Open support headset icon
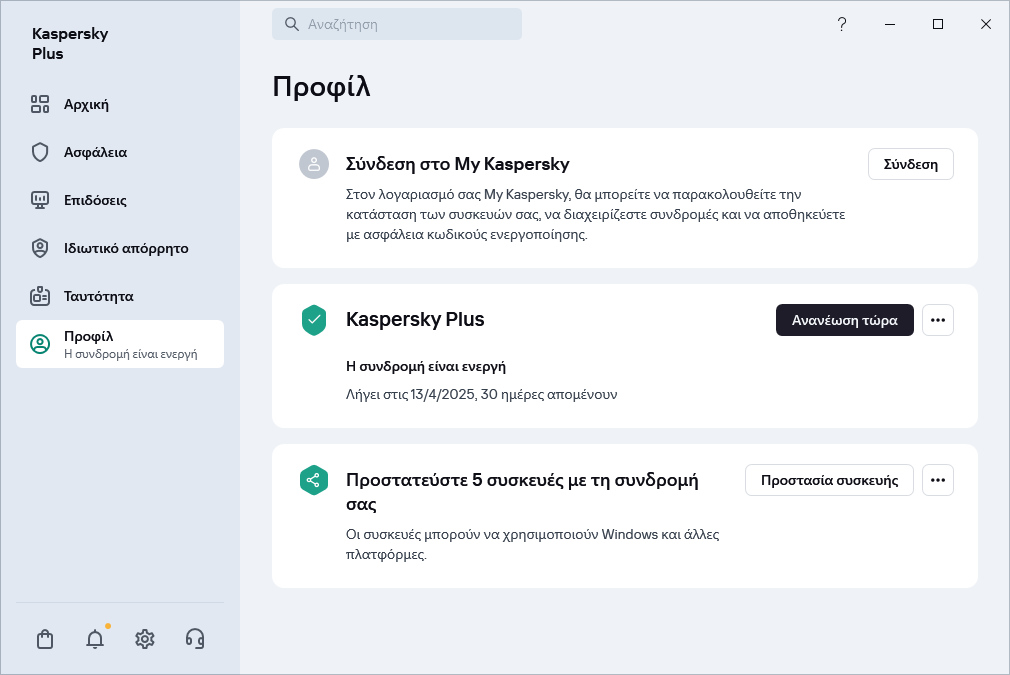The height and width of the screenshot is (675, 1010). (195, 639)
